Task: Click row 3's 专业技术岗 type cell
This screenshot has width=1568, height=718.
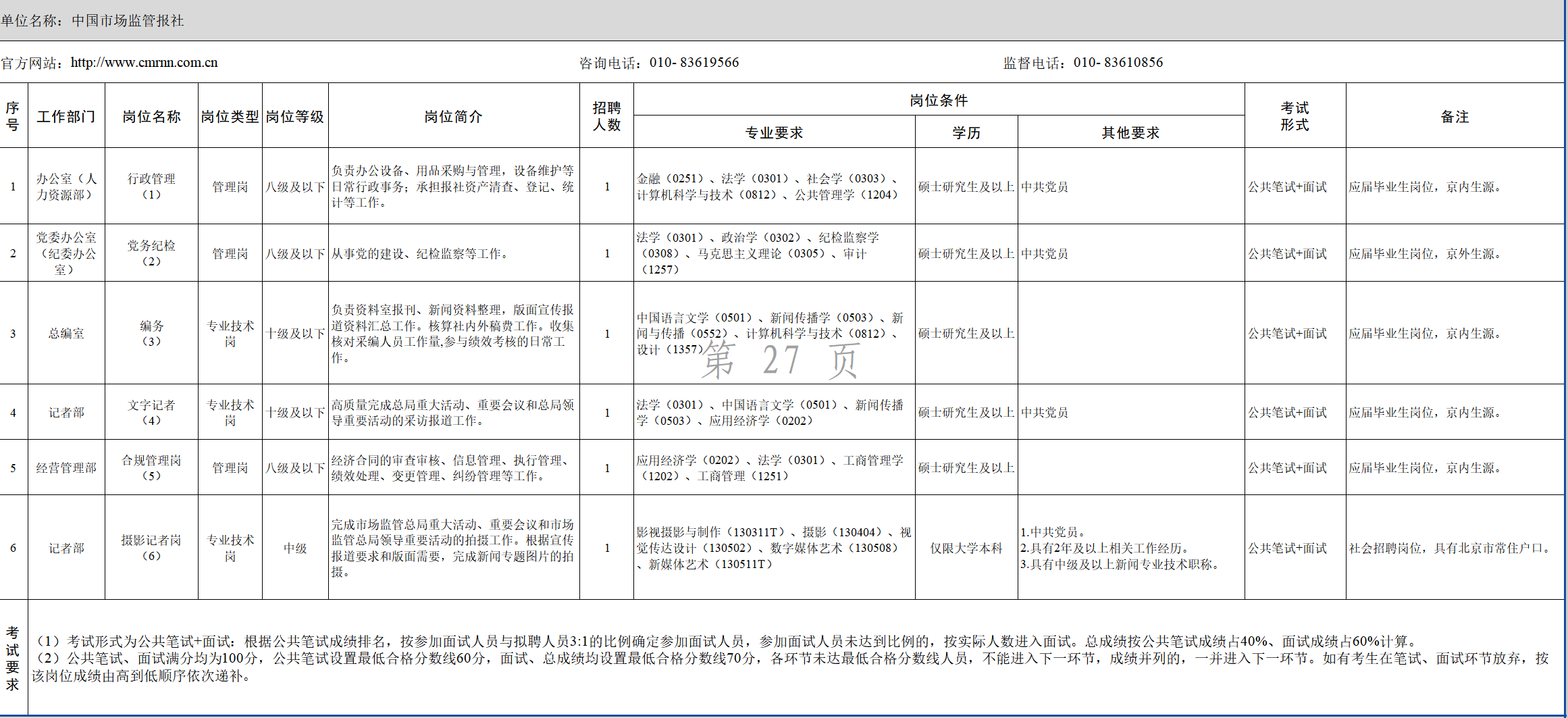Action: tap(230, 334)
